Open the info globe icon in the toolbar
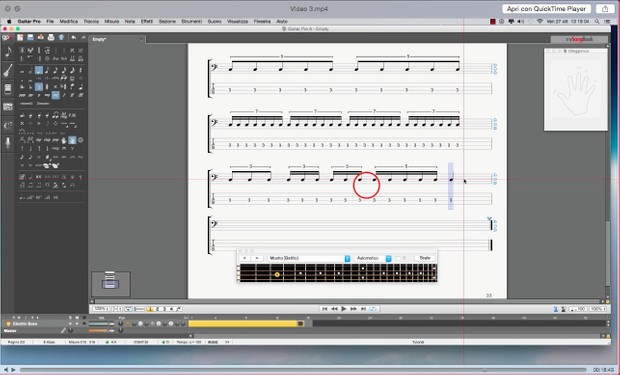 (x=61, y=38)
